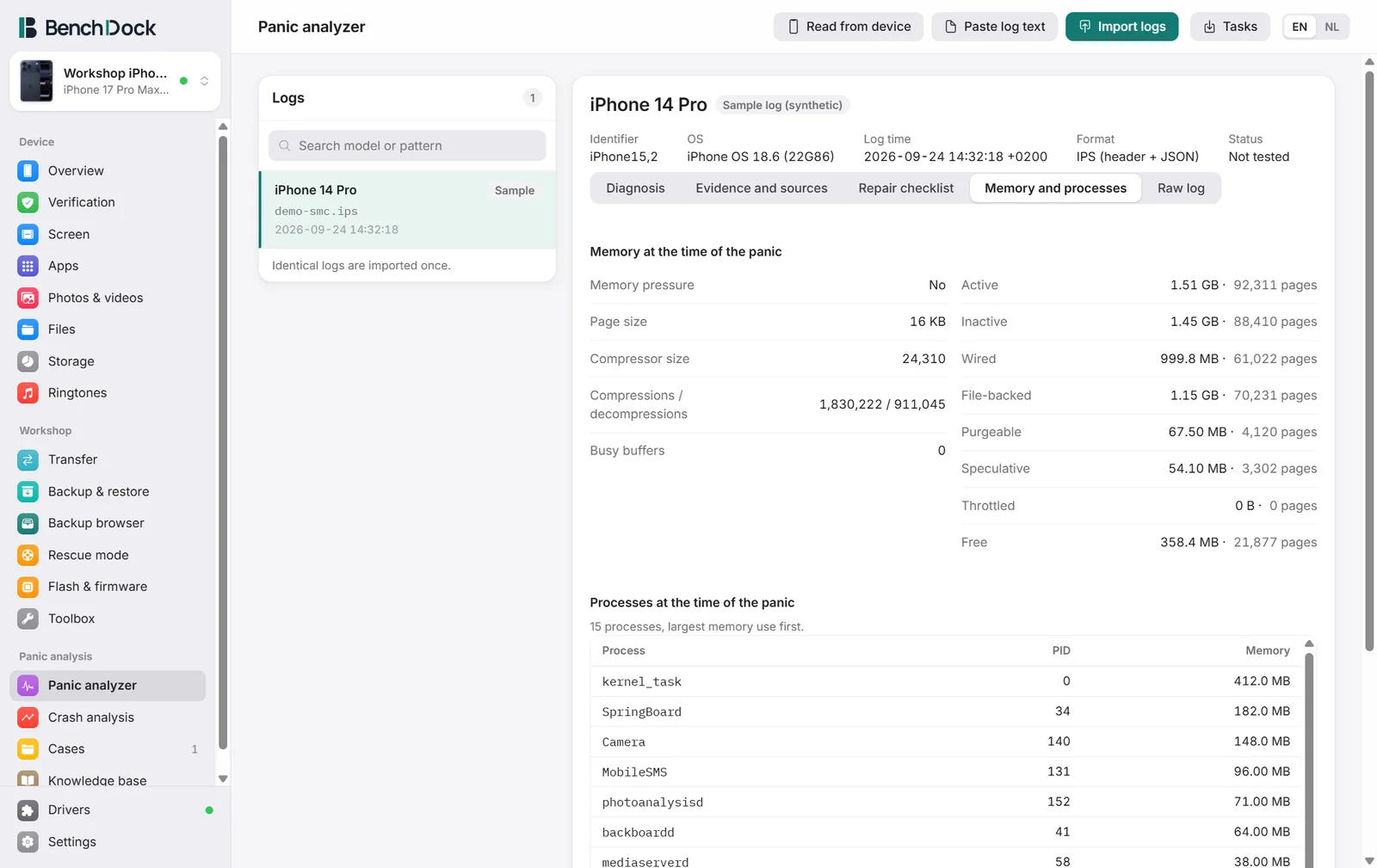Click the SpringBoard process name
This screenshot has width=1377, height=868.
click(x=641, y=712)
